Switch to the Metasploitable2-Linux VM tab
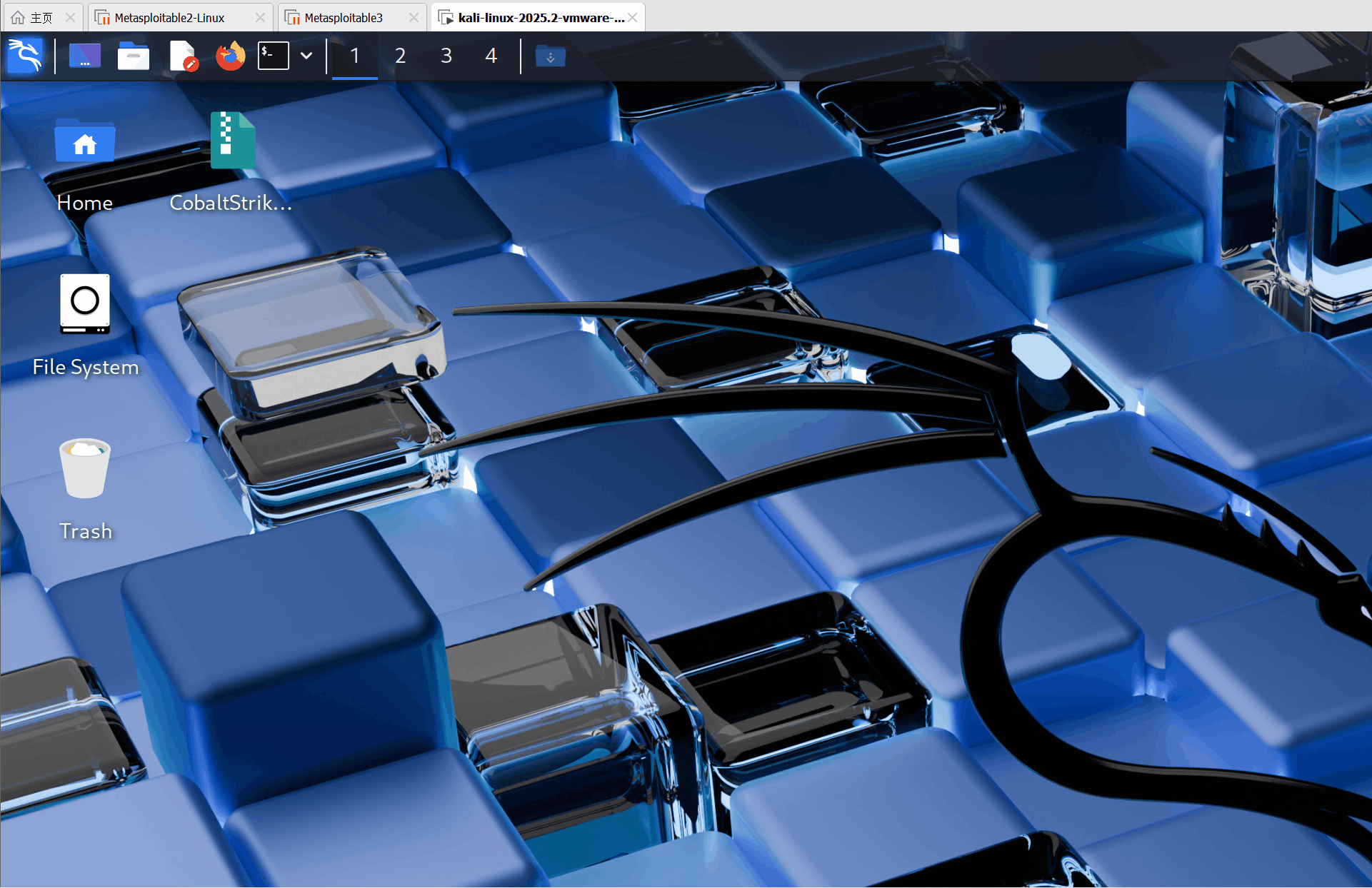The width and height of the screenshot is (1372, 888). coord(169,18)
